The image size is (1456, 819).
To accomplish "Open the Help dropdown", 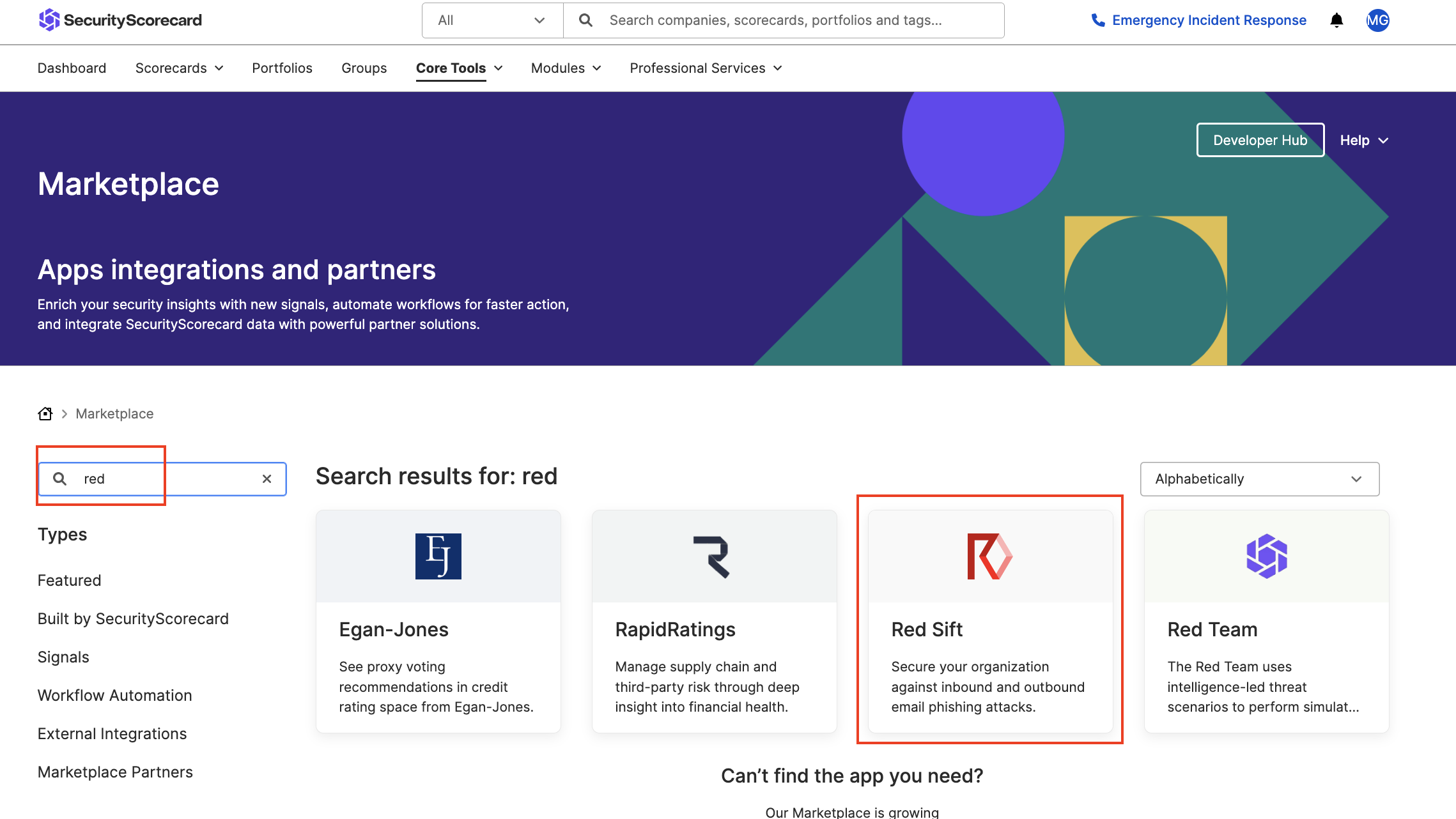I will coord(1364,140).
